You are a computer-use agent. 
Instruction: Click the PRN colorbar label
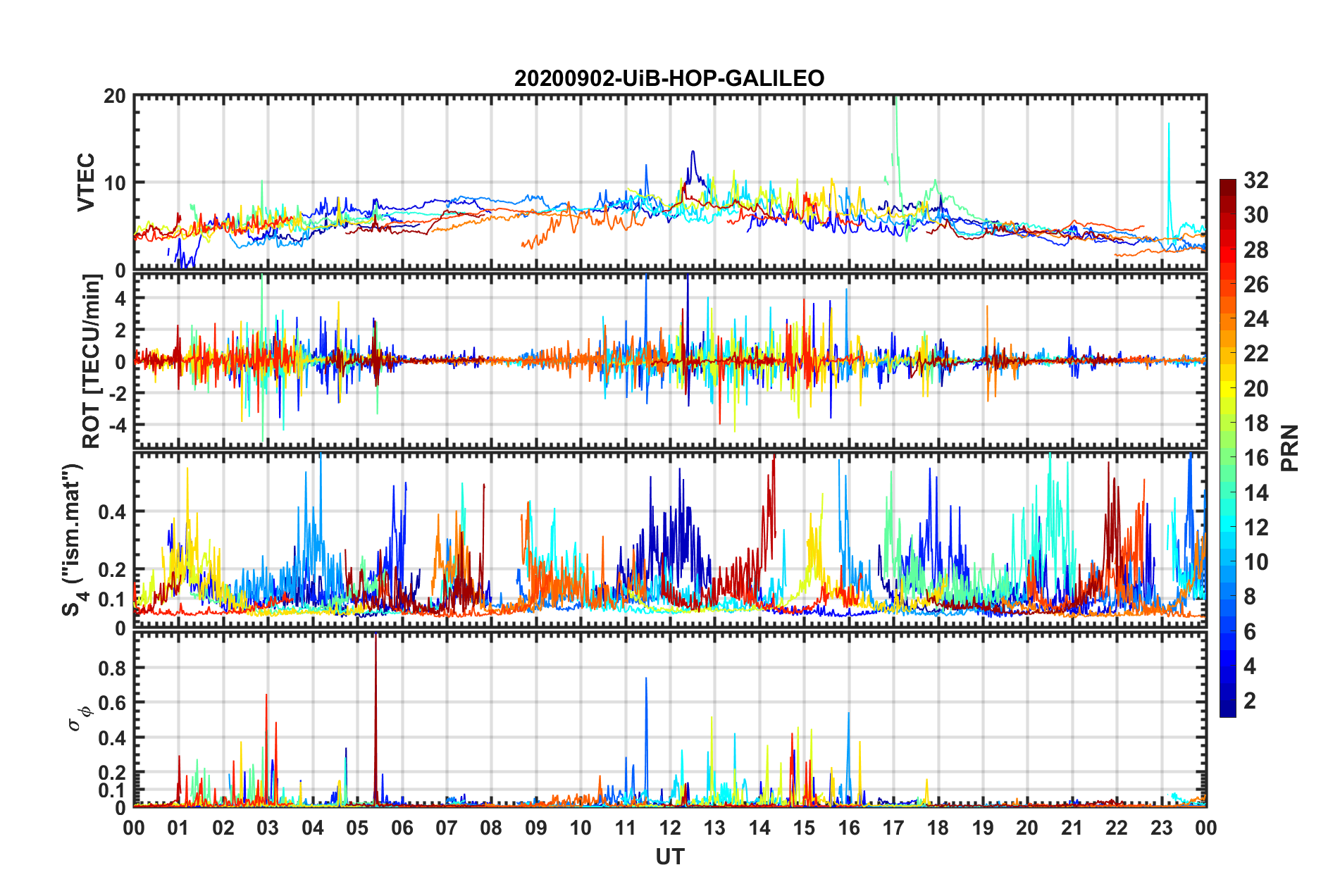click(1290, 448)
